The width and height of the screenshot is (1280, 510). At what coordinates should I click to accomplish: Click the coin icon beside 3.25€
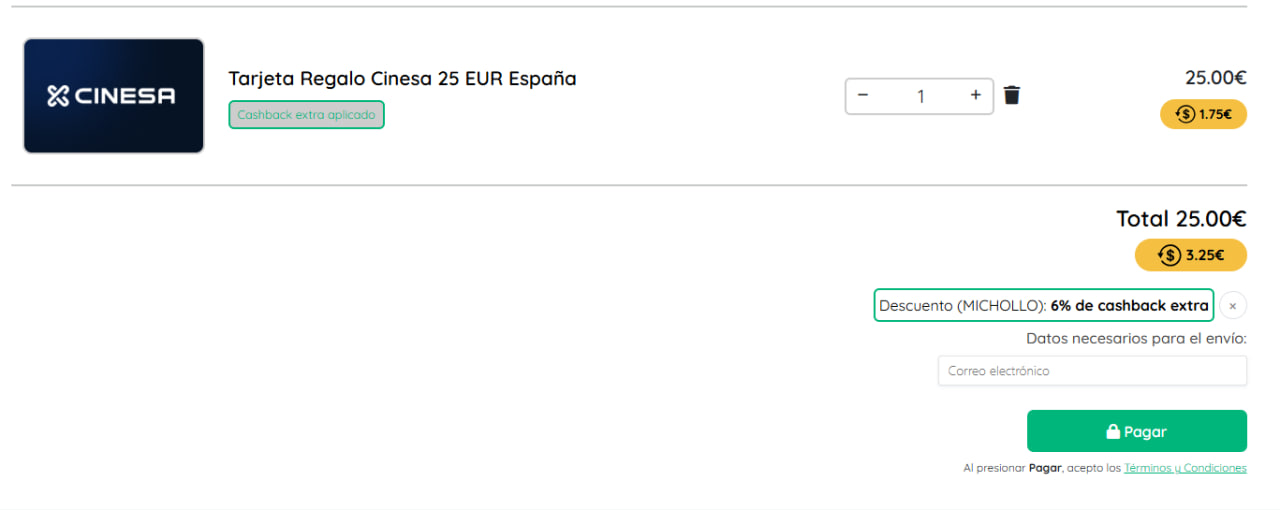pyautogui.click(x=1169, y=255)
